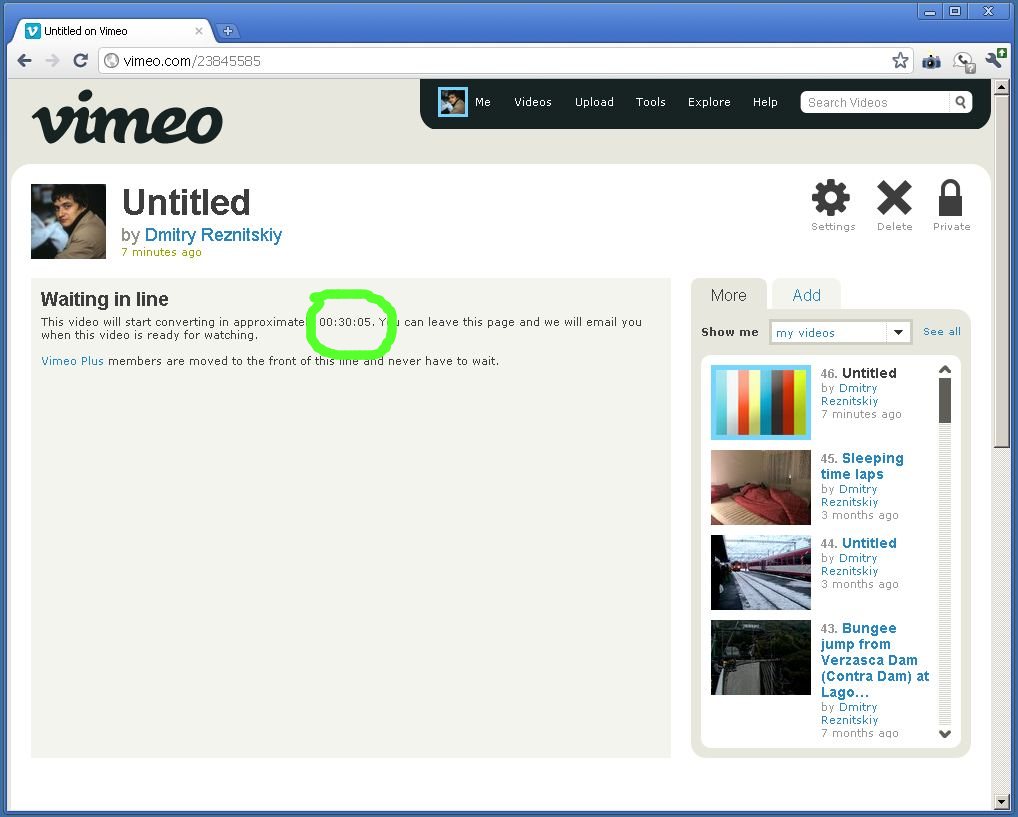This screenshot has height=817, width=1018.
Task: Click the browser back arrow
Action: [25, 61]
